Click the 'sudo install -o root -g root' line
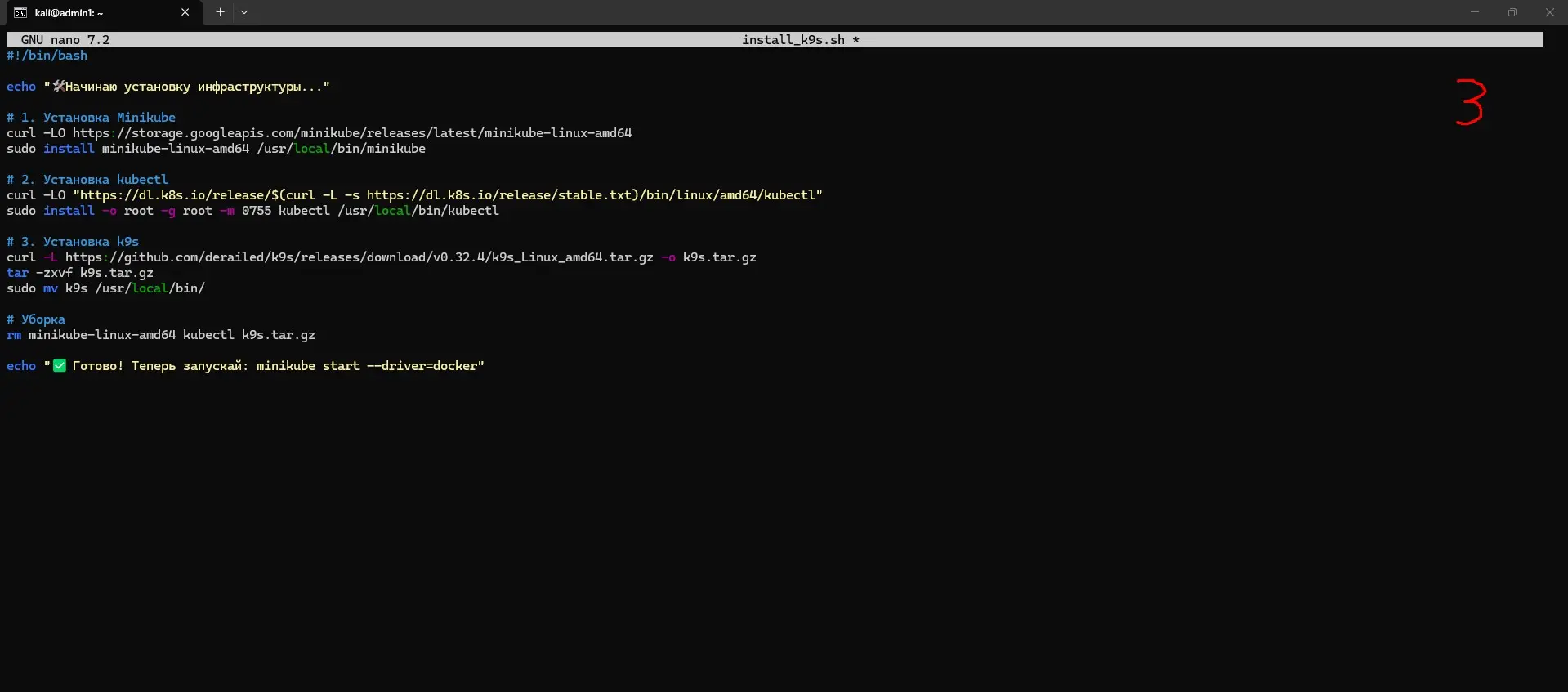 pos(252,211)
